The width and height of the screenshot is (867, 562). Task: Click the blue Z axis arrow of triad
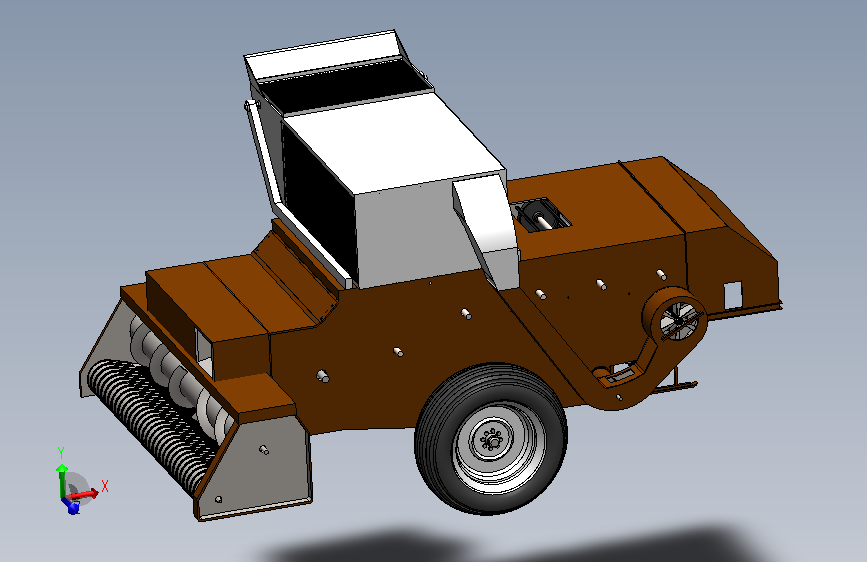pos(71,505)
